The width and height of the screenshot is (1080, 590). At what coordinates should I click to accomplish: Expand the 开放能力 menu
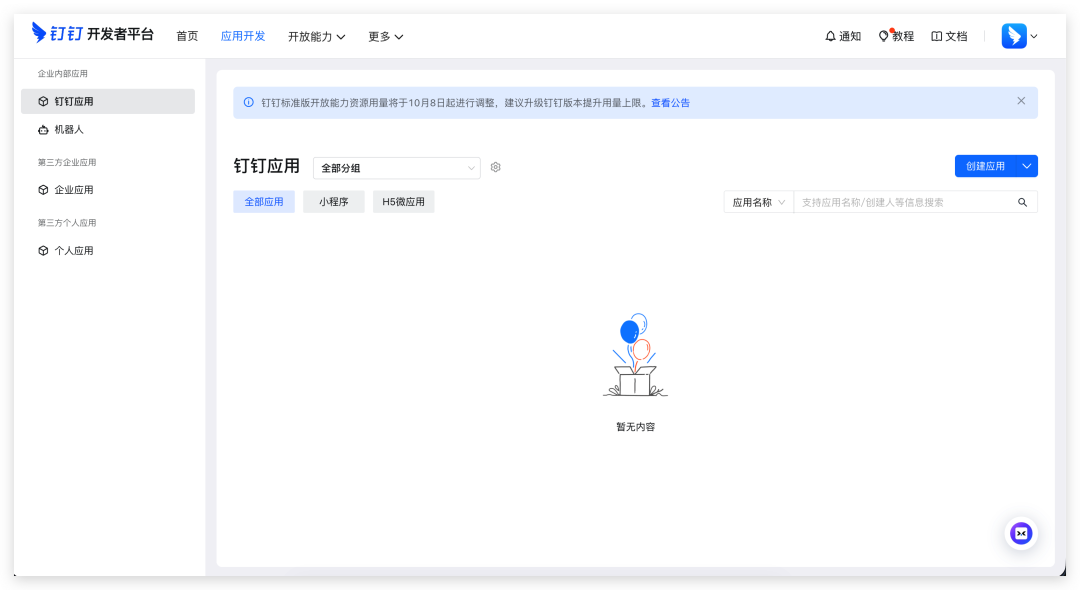pyautogui.click(x=316, y=36)
